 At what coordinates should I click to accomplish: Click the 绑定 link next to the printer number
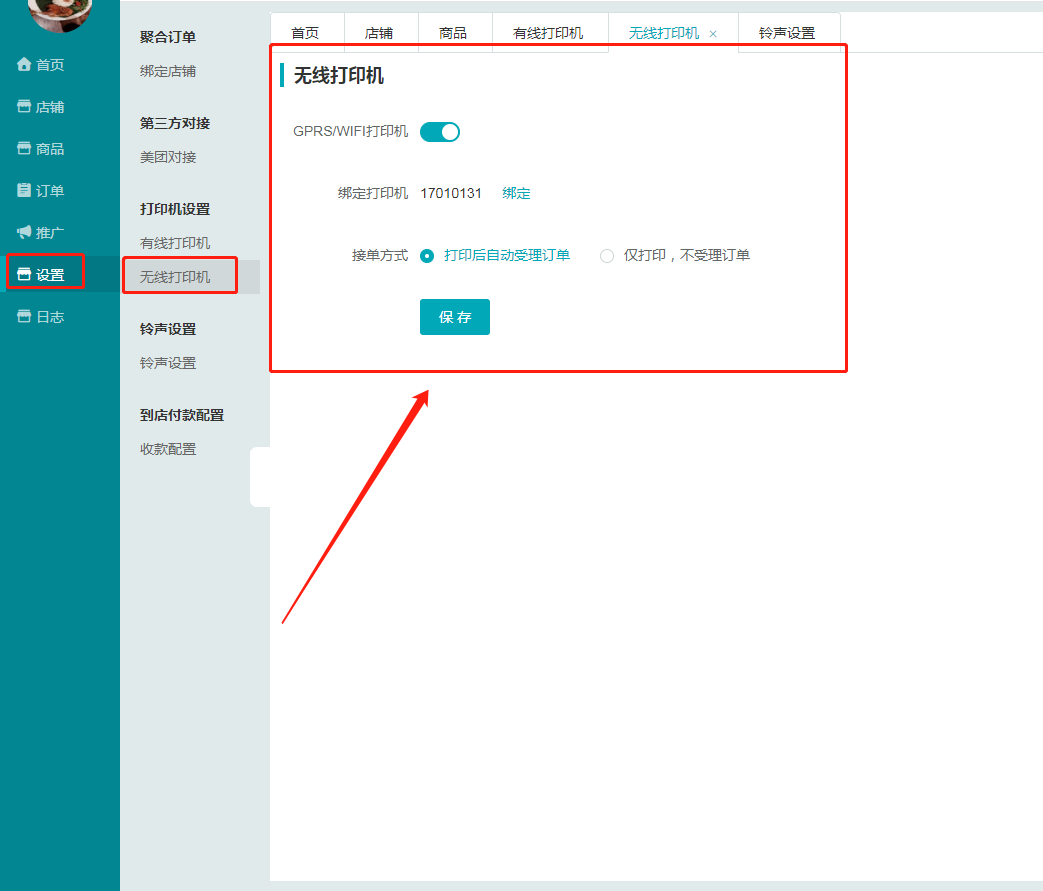pos(516,193)
